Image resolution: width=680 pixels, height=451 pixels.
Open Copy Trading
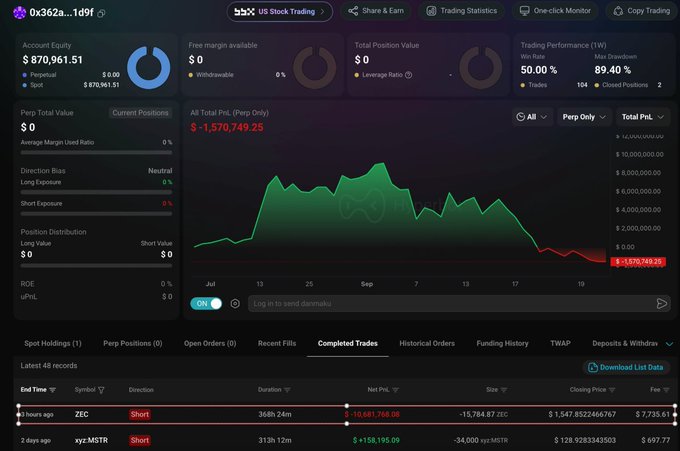(642, 11)
